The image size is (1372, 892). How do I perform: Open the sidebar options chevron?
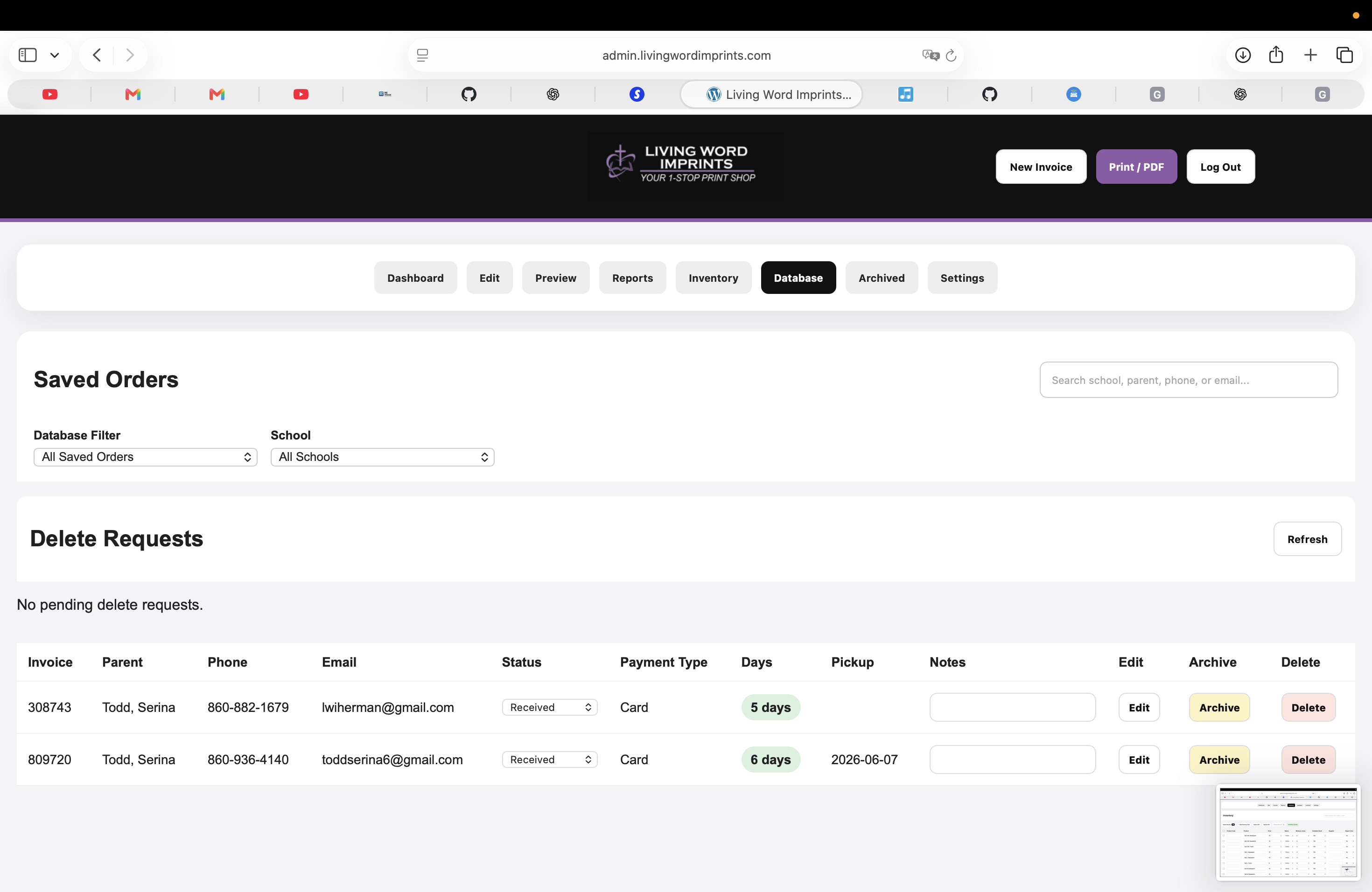55,56
